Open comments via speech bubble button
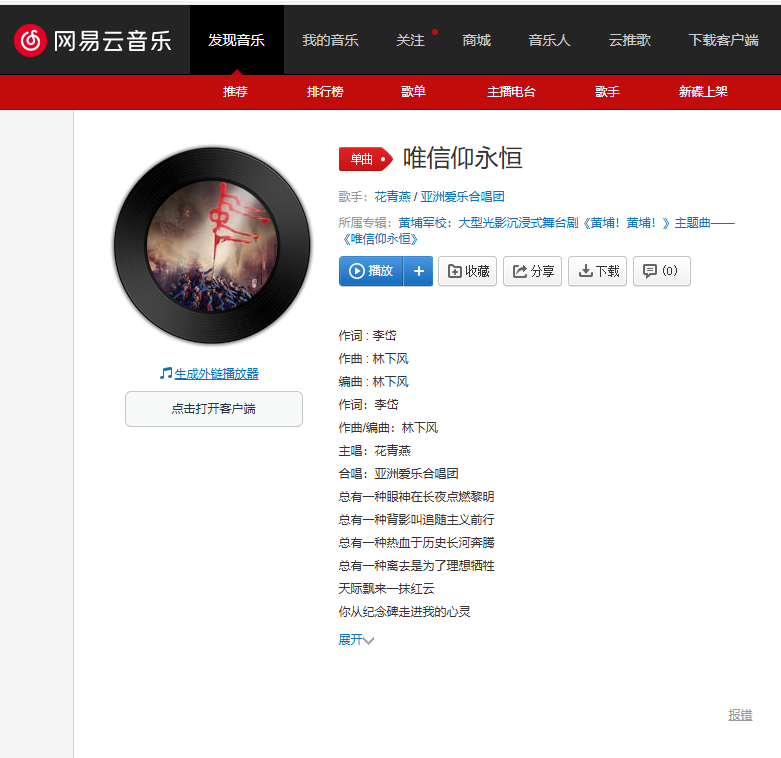Screen dimensions: 781x758 (x=661, y=271)
